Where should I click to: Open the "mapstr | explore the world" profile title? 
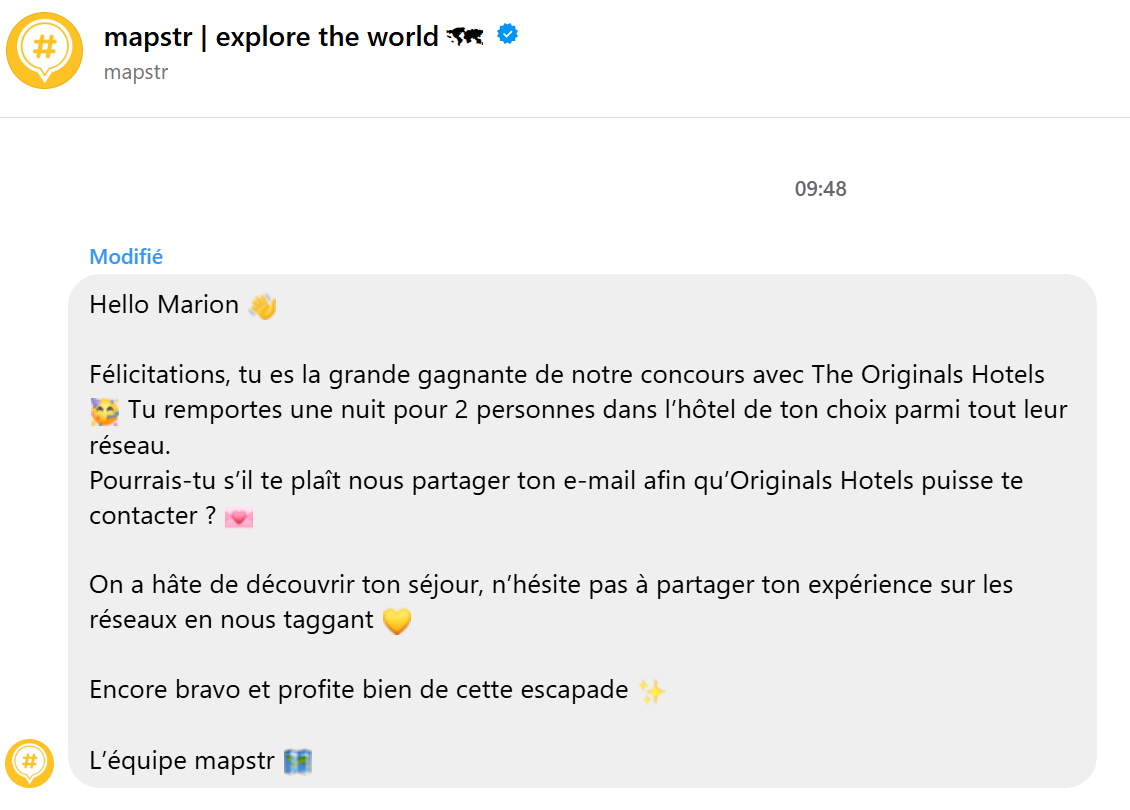(270, 37)
